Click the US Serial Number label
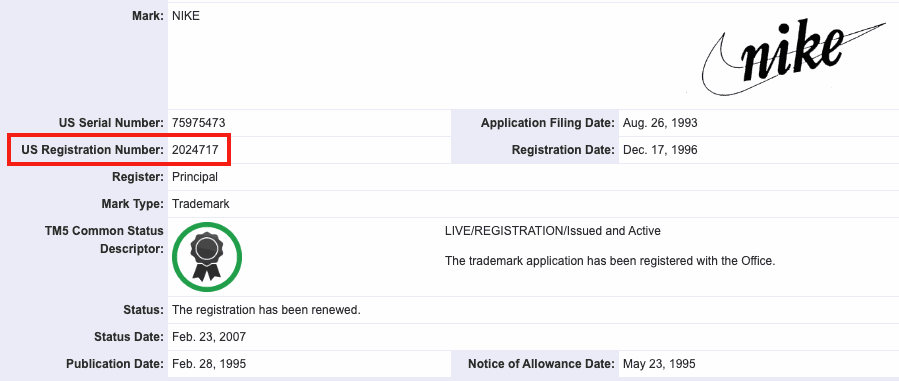 111,123
